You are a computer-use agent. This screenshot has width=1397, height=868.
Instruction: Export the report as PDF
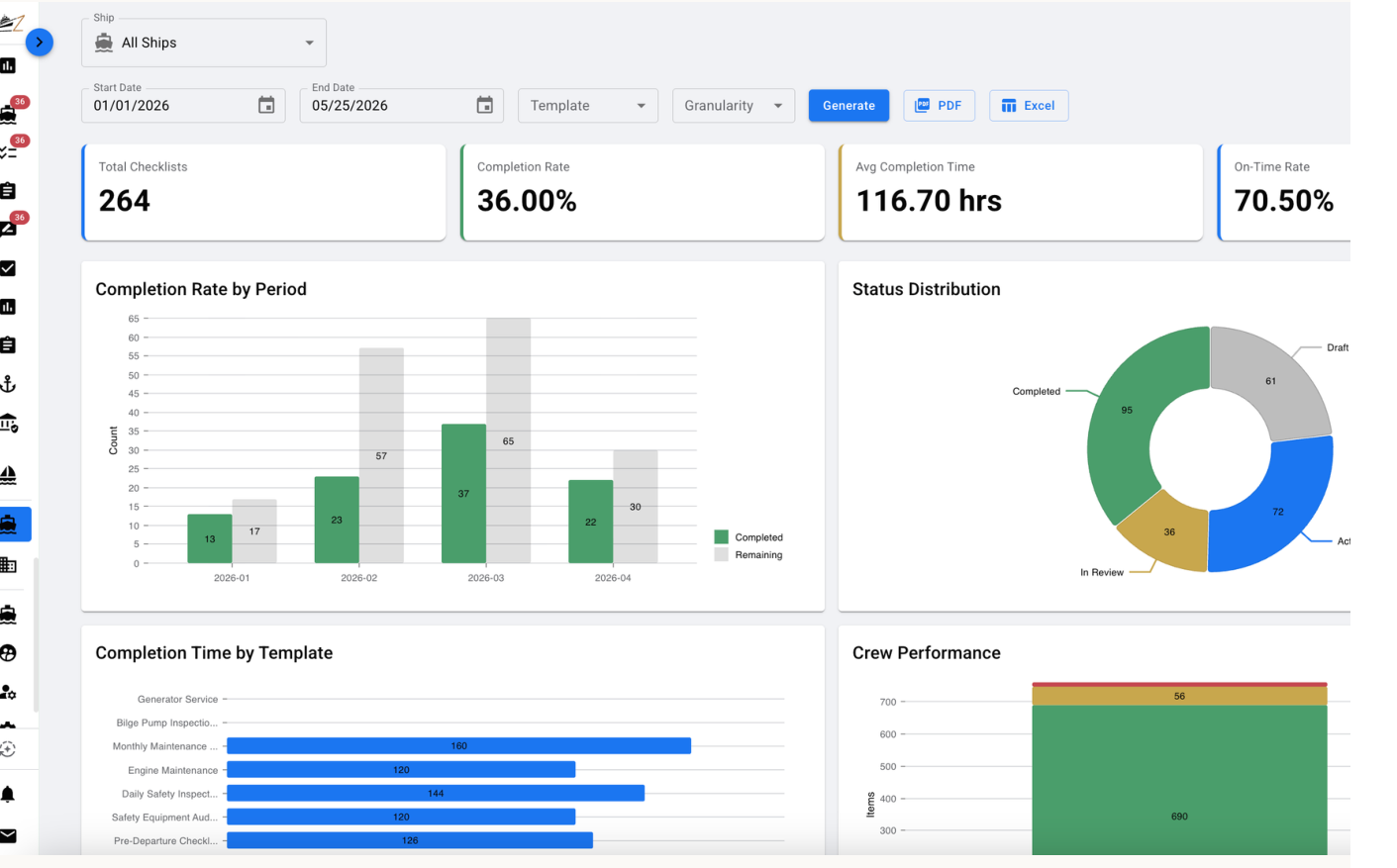pos(939,106)
